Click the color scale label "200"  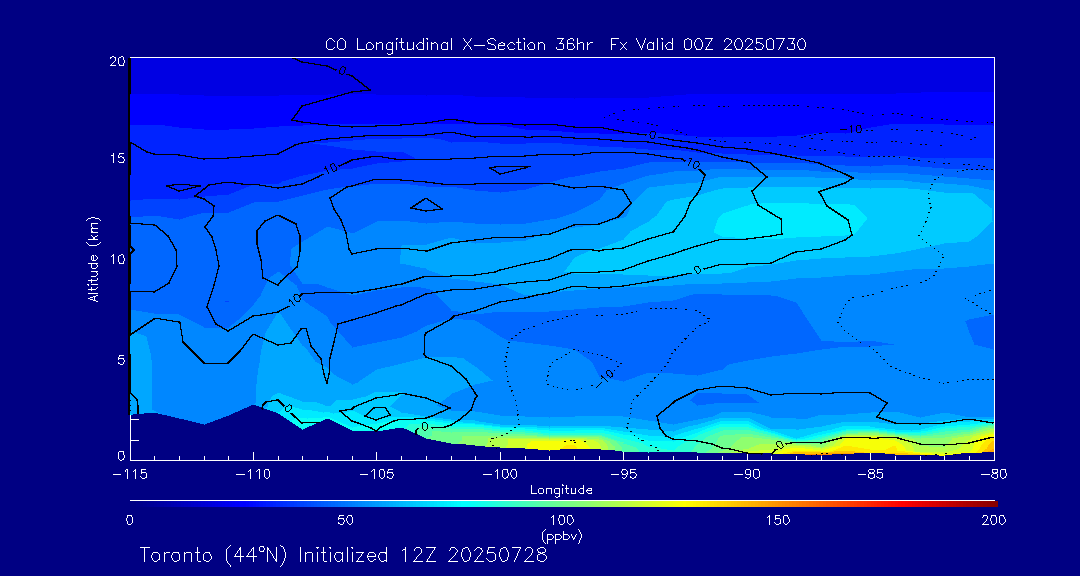995,520
